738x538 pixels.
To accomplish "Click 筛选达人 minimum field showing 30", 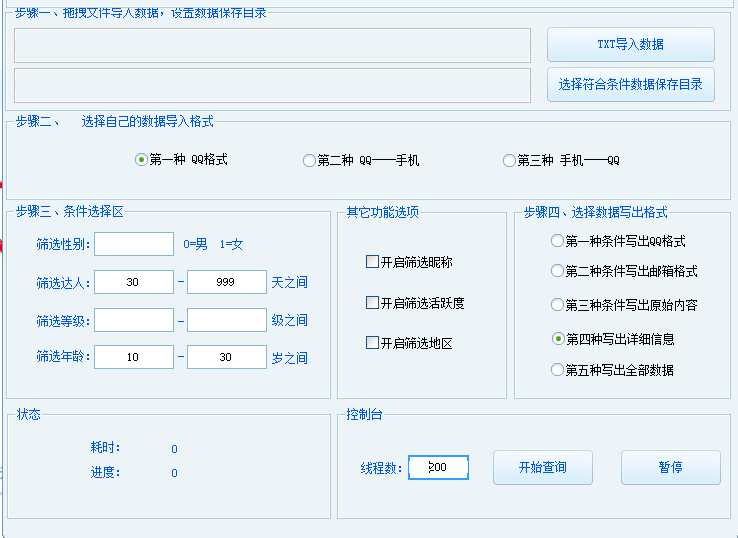I will (x=134, y=282).
